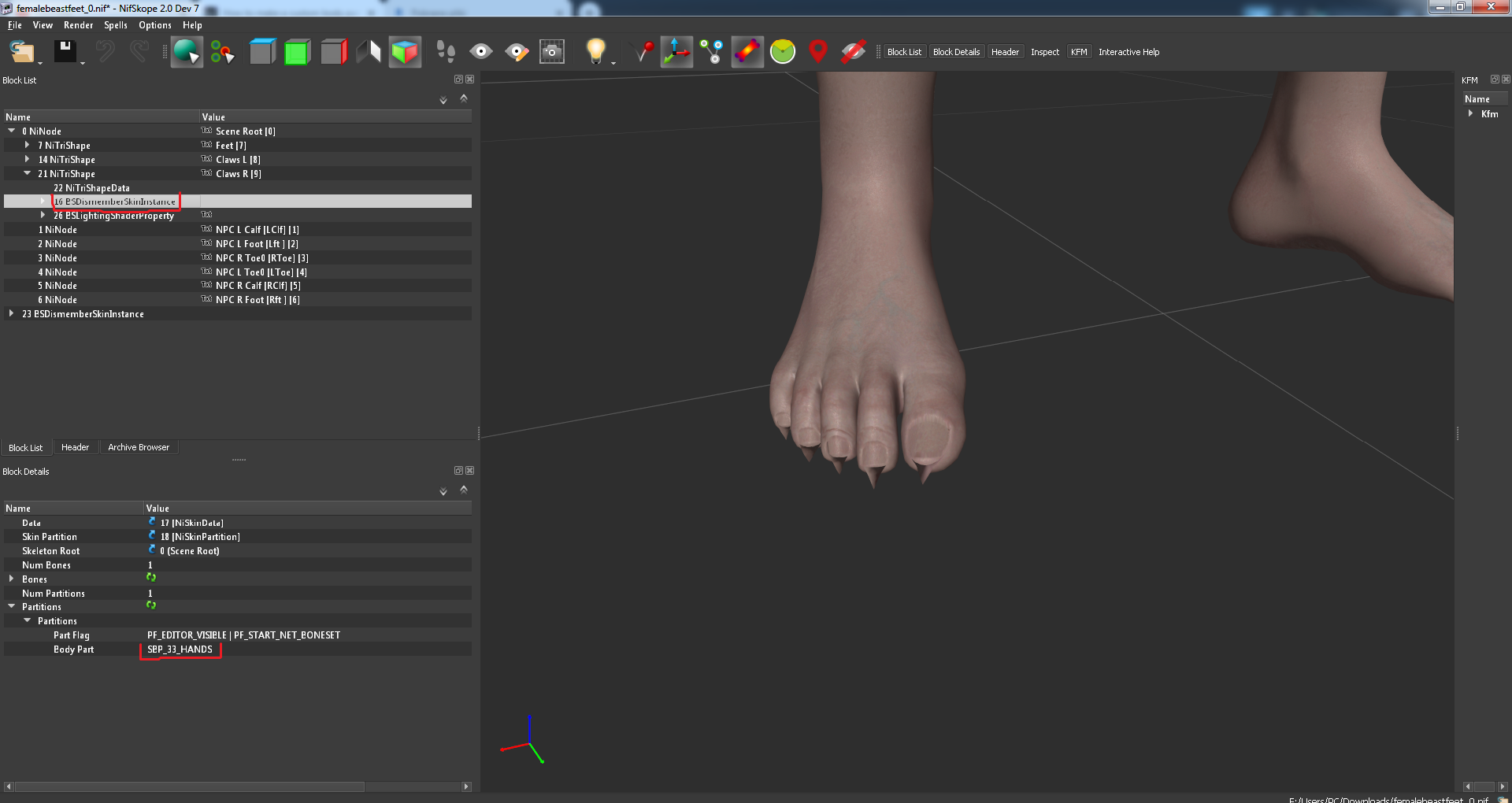This screenshot has height=803, width=1512.
Task: Open the lightbulb dropdown arrow
Action: coord(613,63)
